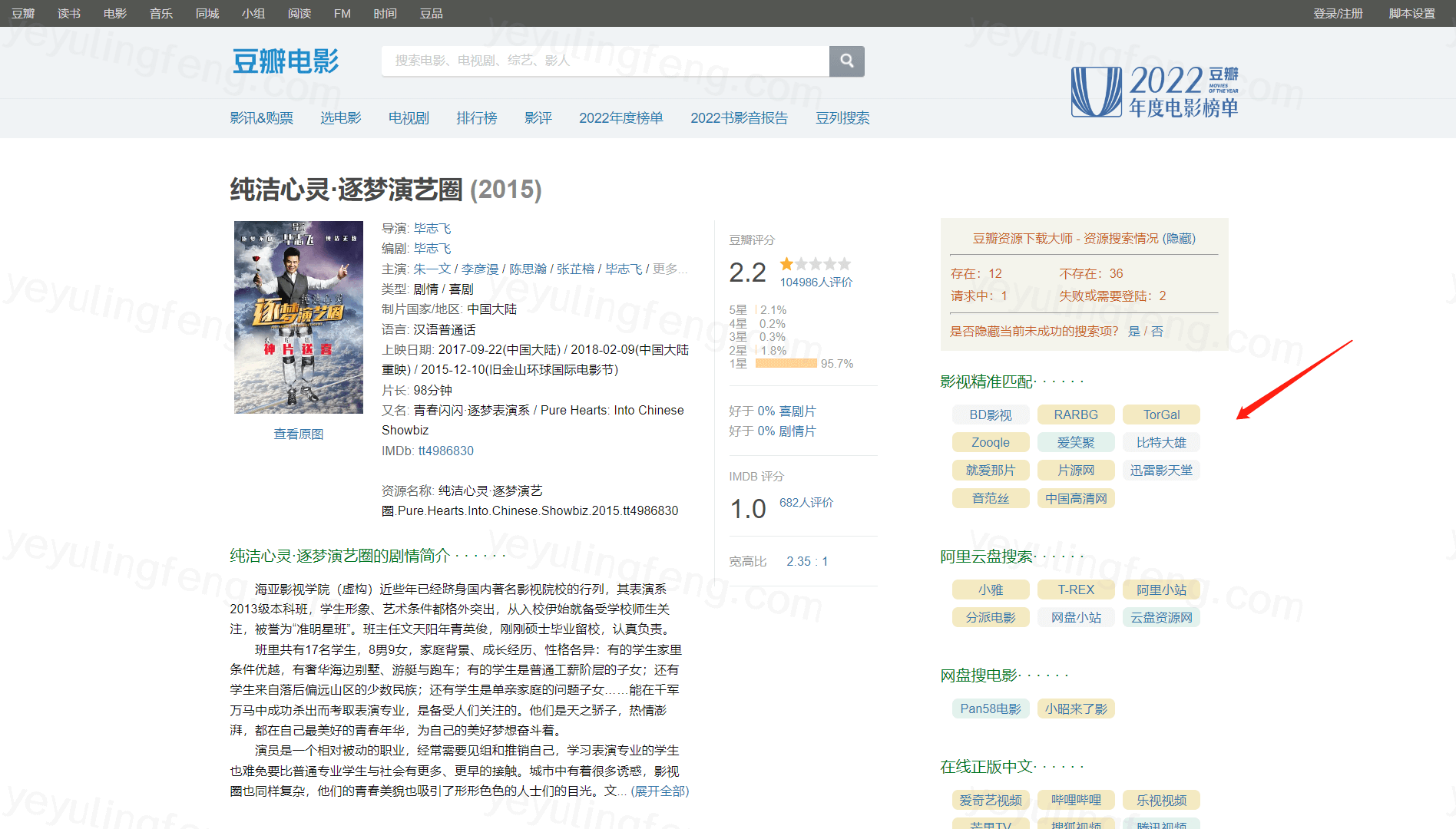Image resolution: width=1456 pixels, height=829 pixels.
Task: Open 豆品 in top navigation
Action: [x=432, y=13]
